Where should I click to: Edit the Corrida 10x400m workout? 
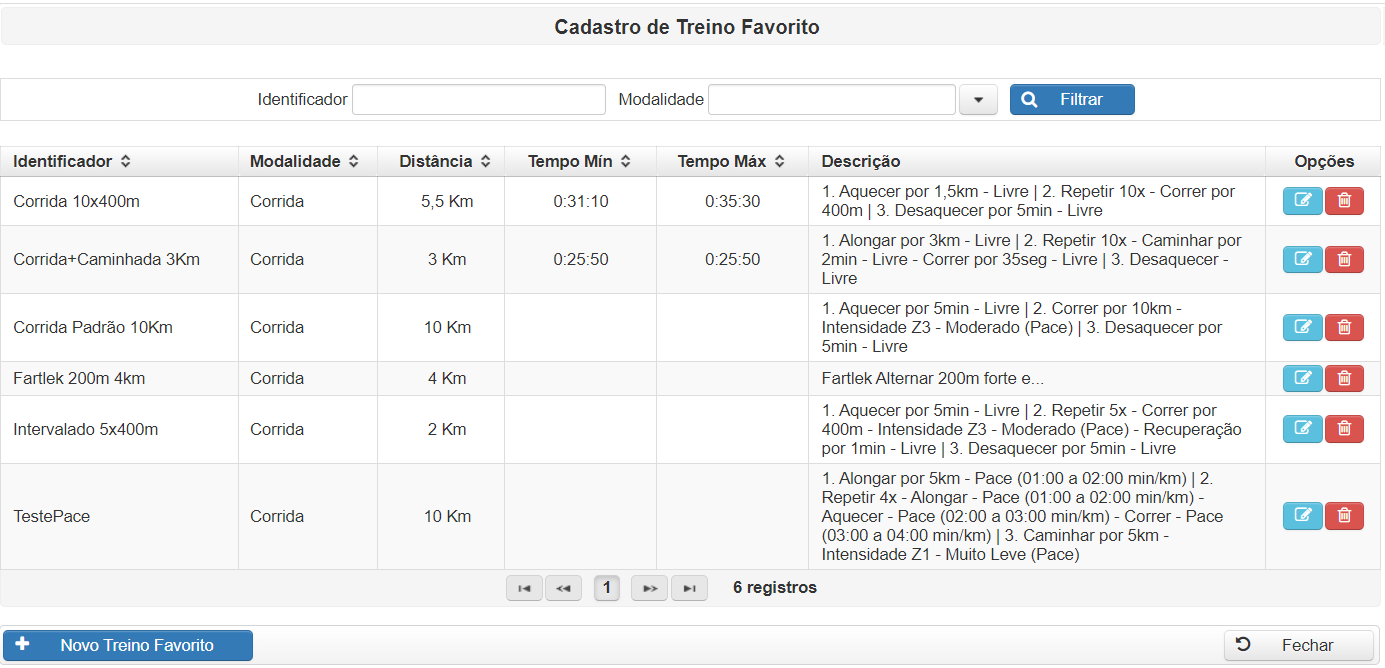tap(1302, 201)
